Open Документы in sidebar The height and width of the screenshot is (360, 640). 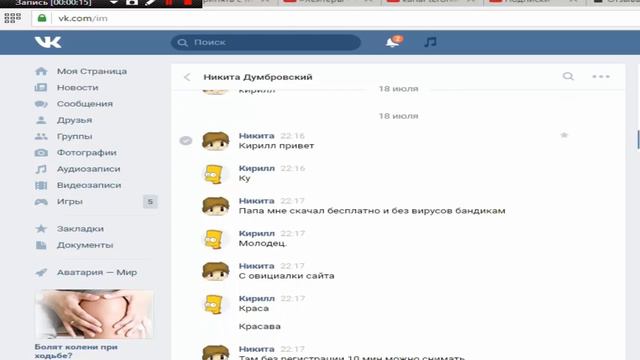tap(85, 245)
